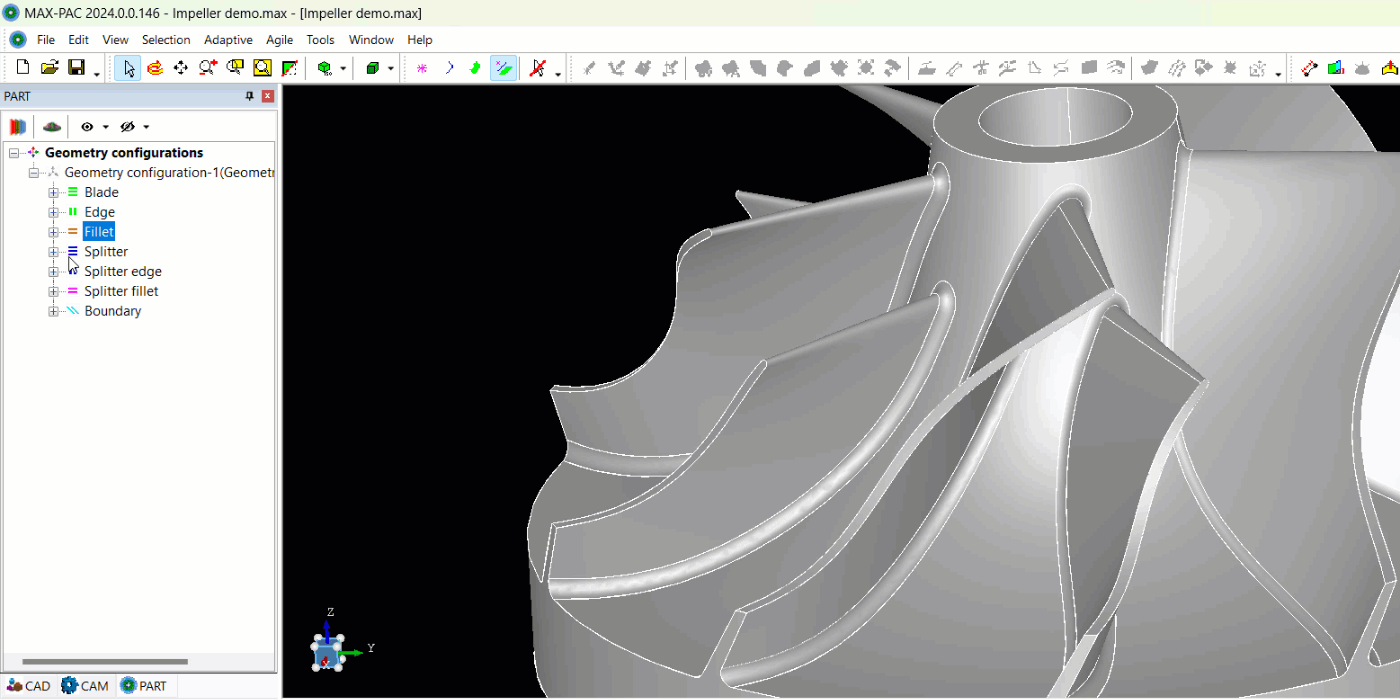Open the green cube display mode dropdown
This screenshot has height=700, width=1400.
pyautogui.click(x=391, y=69)
